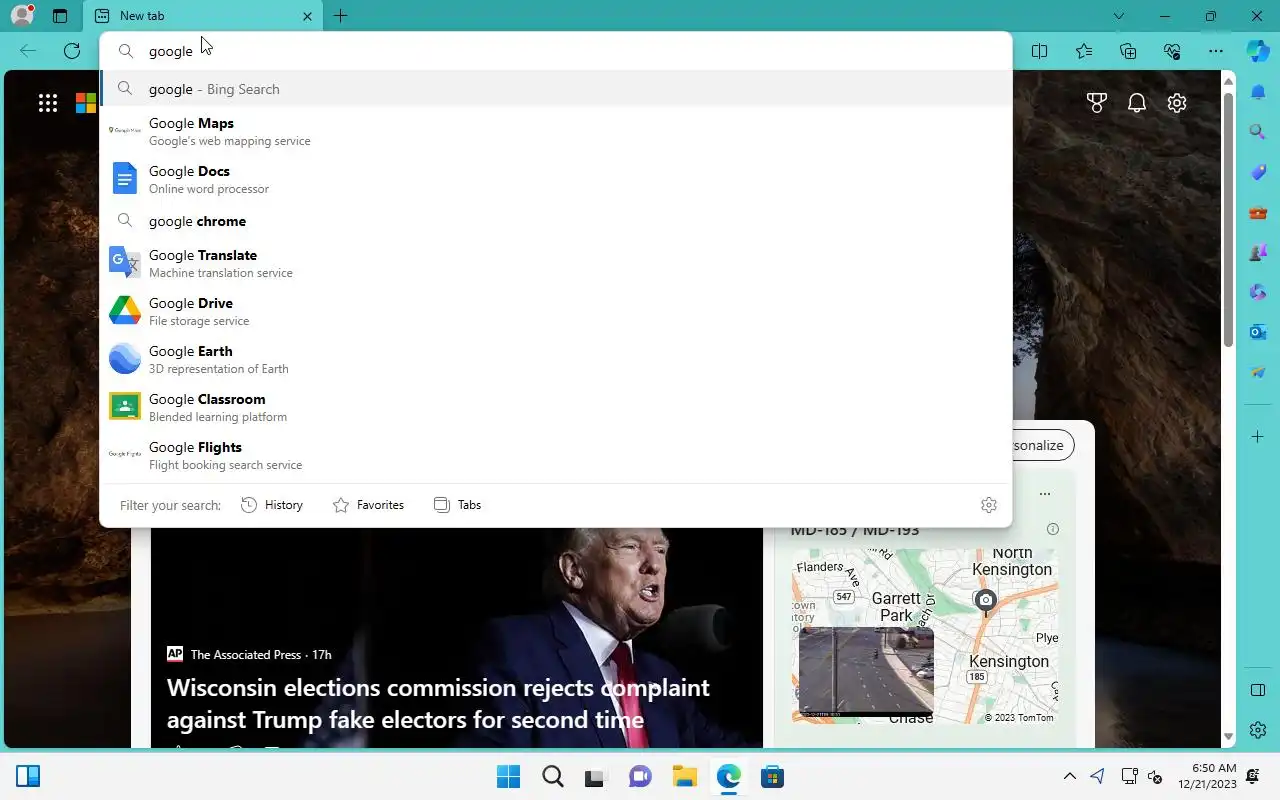Choose the Google Classroom suggestion
Viewport: 1280px width, 800px height.
[556, 407]
